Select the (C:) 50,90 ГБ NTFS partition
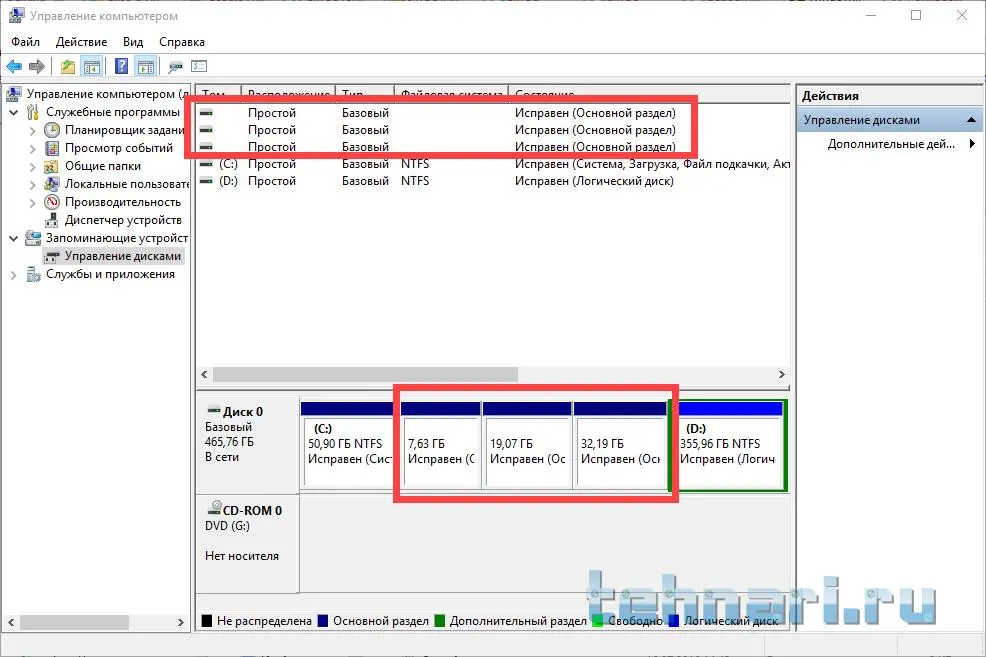 tap(348, 445)
